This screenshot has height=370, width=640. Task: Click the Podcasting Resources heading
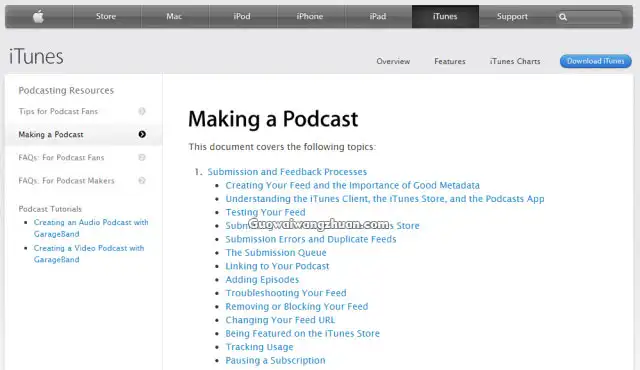pyautogui.click(x=66, y=90)
